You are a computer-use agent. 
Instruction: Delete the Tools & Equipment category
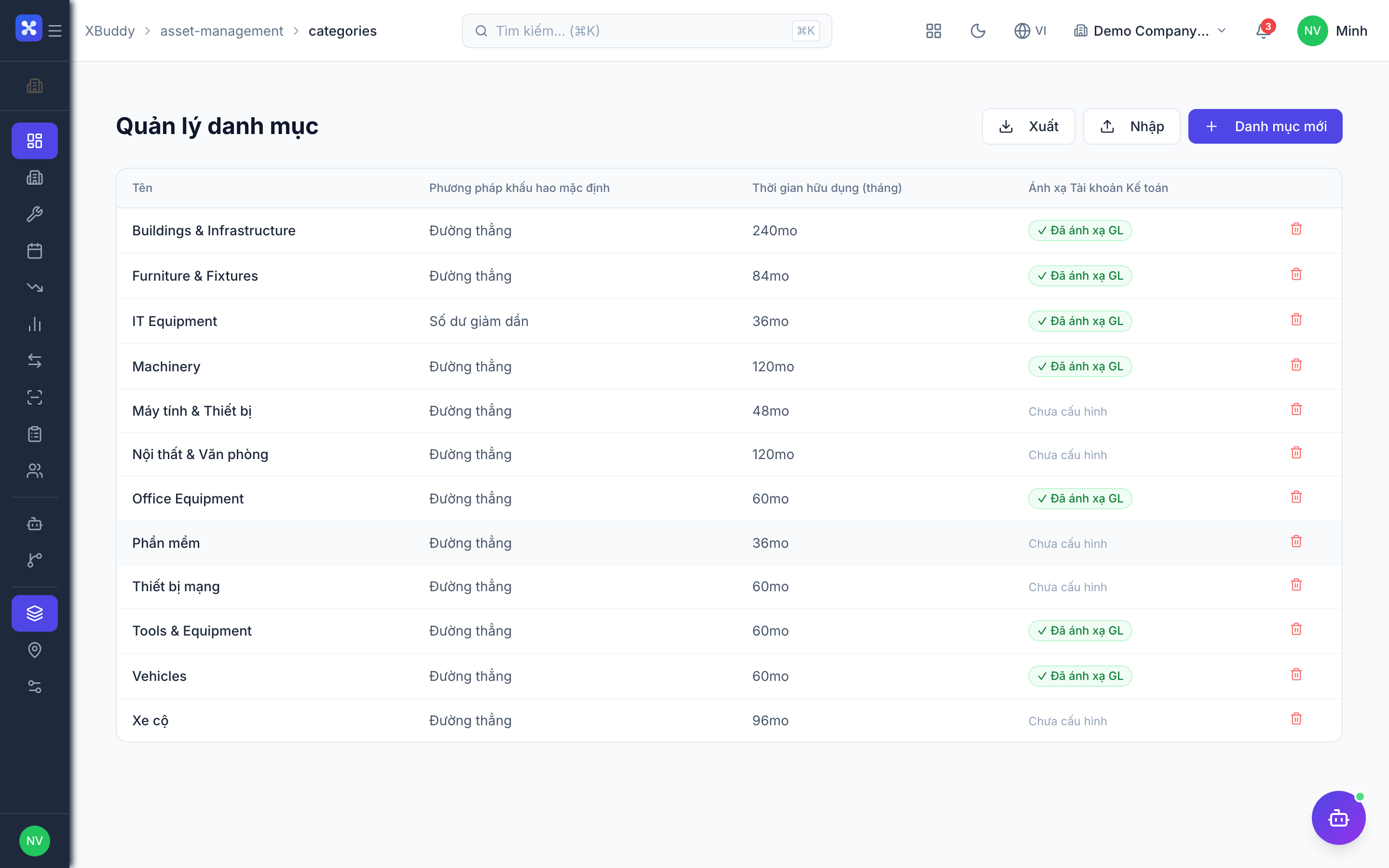pyautogui.click(x=1296, y=629)
